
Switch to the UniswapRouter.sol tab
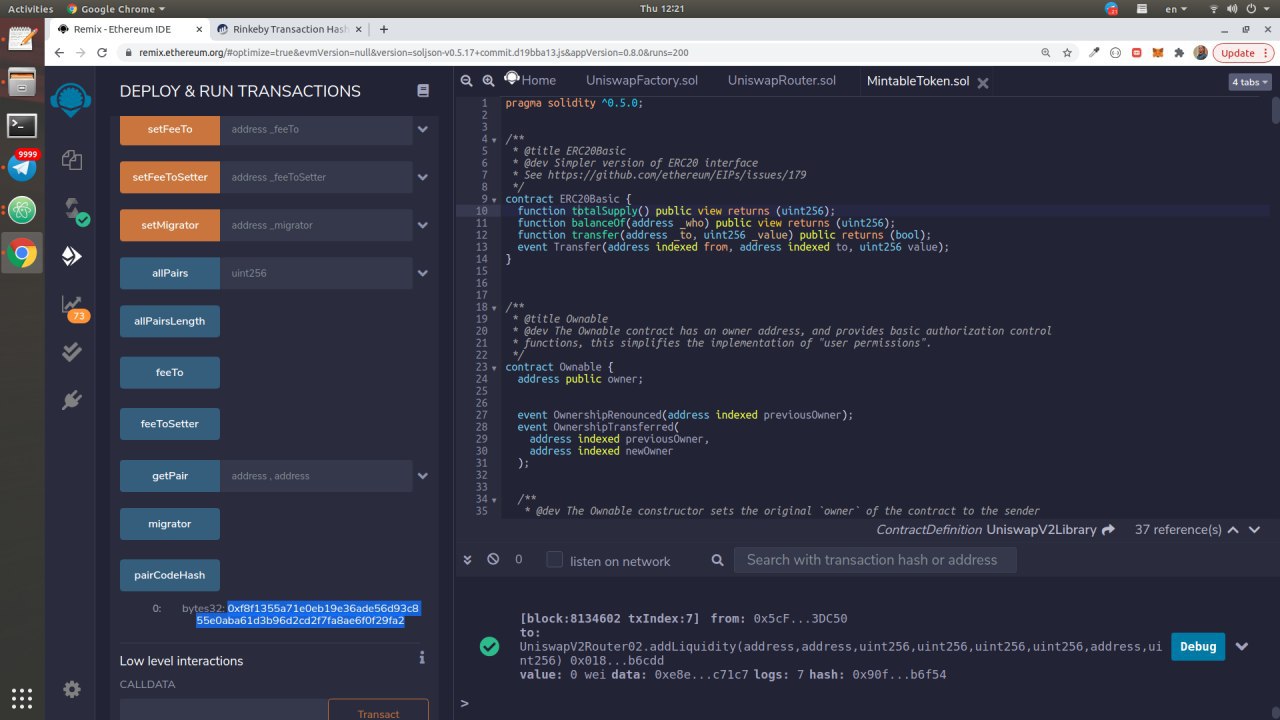[x=782, y=81]
